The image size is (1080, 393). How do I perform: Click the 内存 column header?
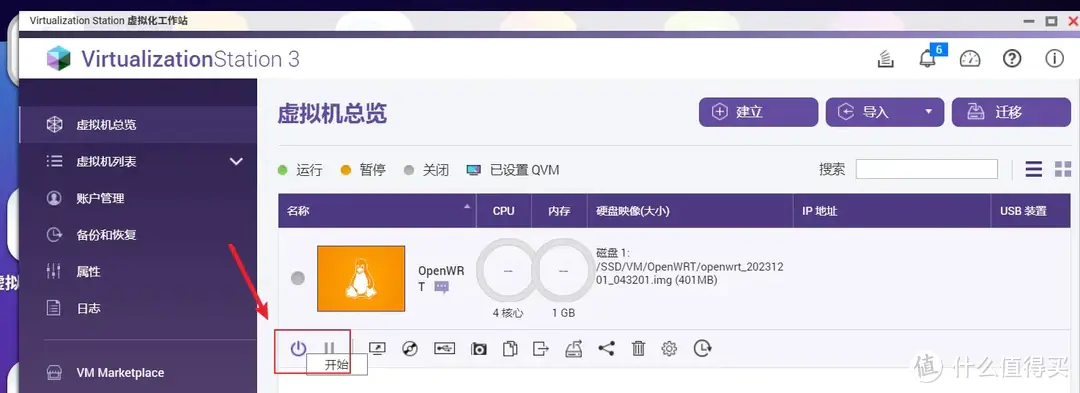click(x=559, y=211)
